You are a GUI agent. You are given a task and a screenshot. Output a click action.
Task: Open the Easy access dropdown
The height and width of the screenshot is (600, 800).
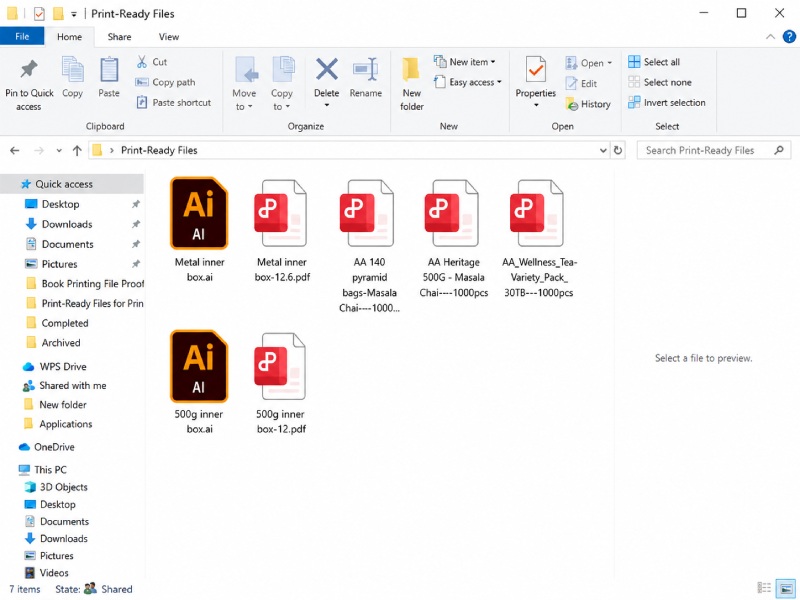tap(468, 82)
